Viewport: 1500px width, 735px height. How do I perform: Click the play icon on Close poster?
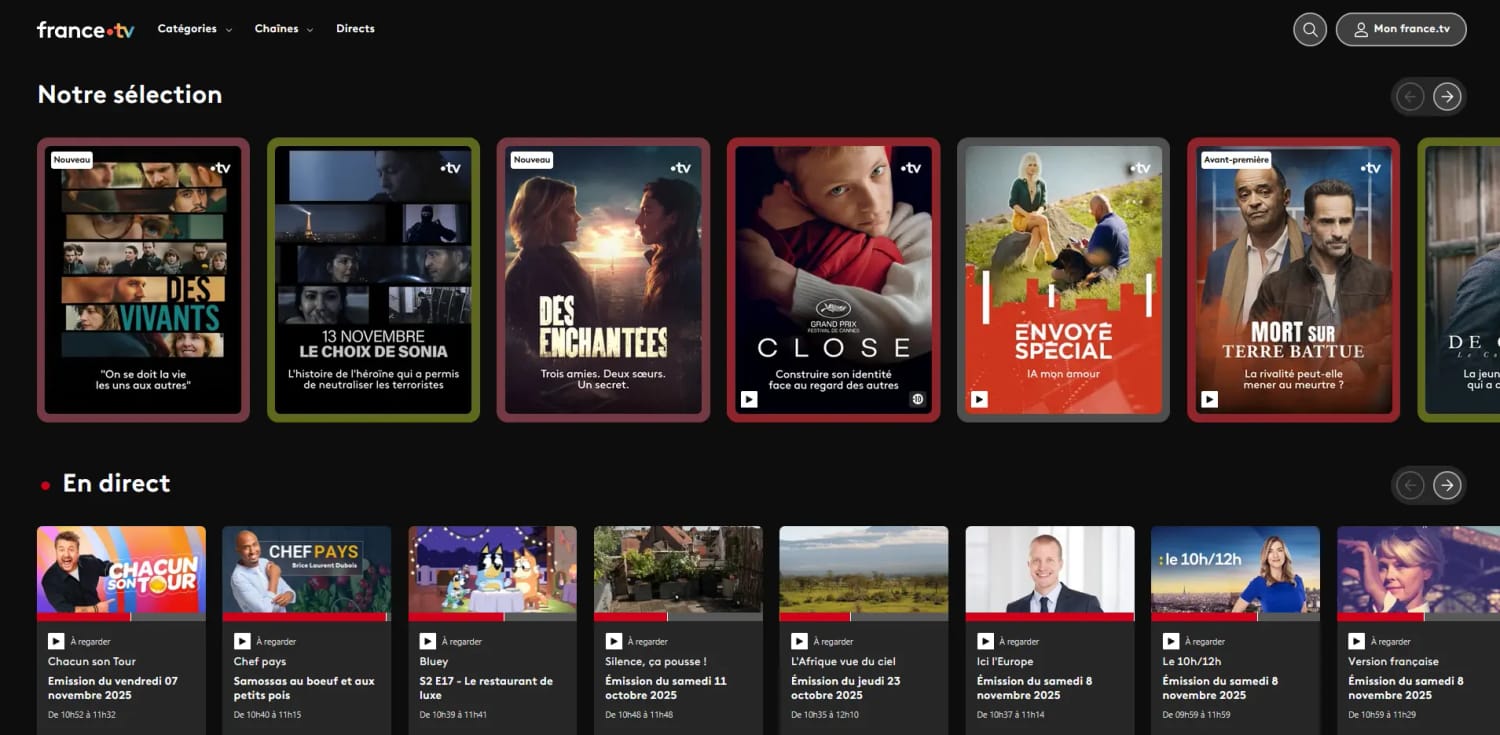tap(749, 400)
